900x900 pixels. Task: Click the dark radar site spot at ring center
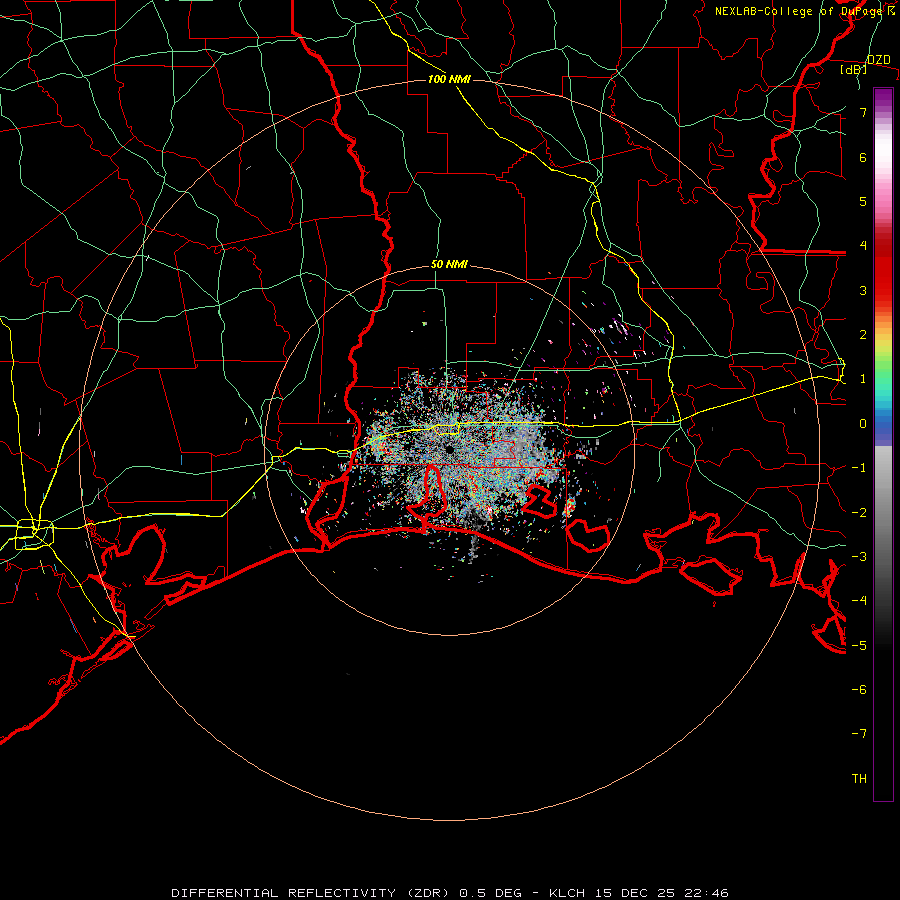449,449
